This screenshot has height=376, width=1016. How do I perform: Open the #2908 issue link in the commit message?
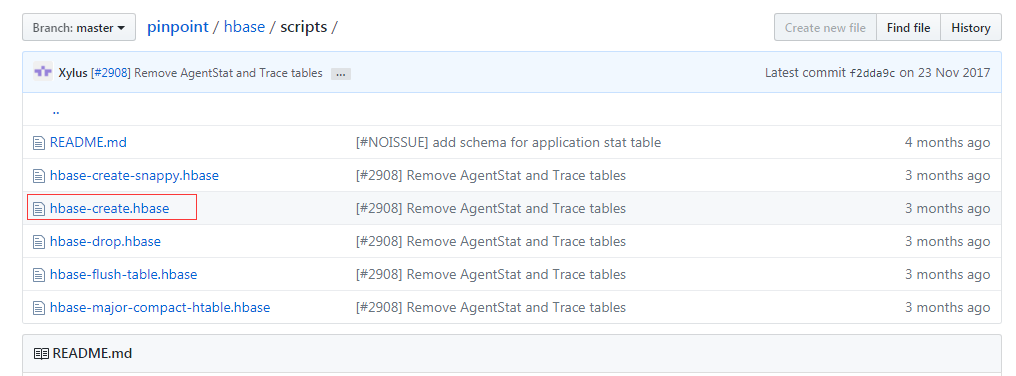[111, 73]
